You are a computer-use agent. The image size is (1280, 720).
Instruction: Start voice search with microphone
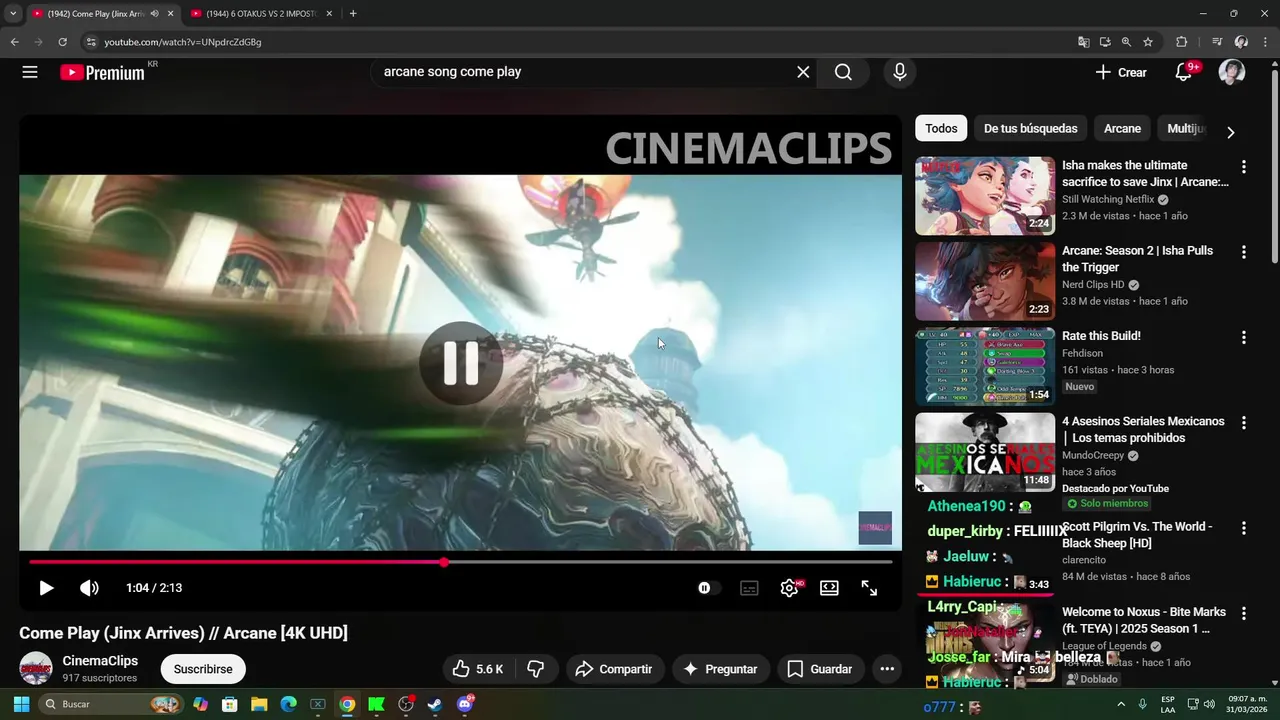[900, 72]
